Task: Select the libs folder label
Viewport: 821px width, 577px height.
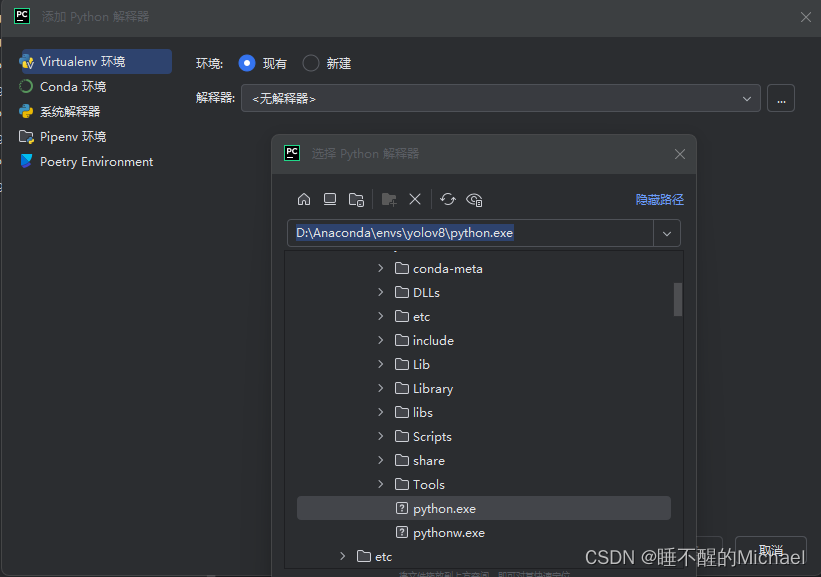Action: (423, 413)
